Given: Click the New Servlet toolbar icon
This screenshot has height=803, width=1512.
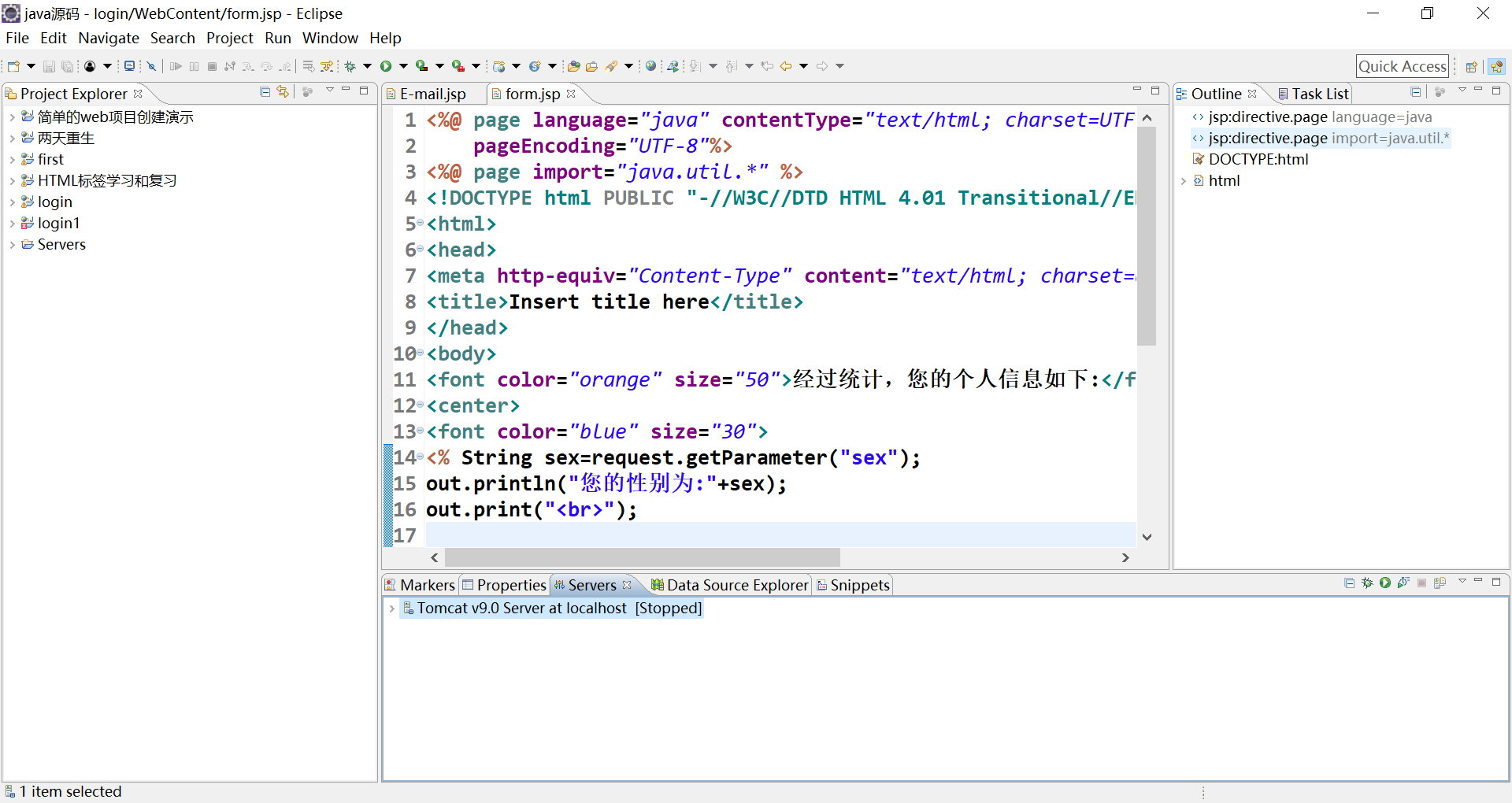Looking at the screenshot, I should 535,66.
